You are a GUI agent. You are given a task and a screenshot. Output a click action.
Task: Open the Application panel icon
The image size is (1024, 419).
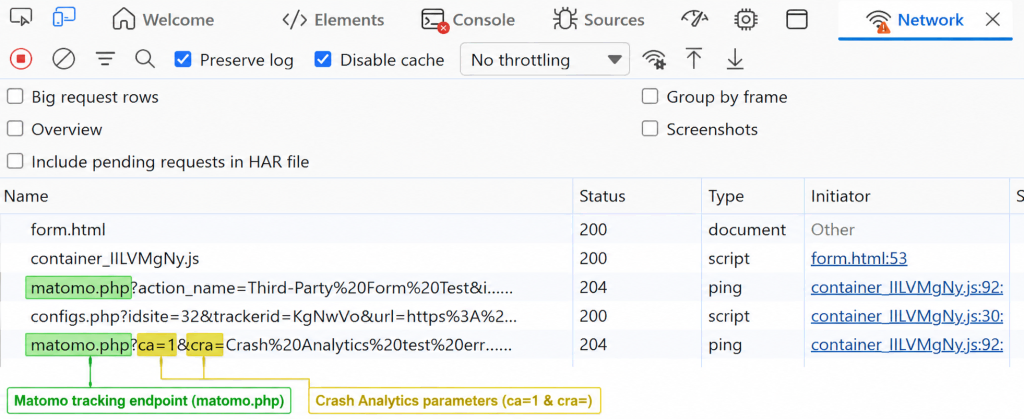[x=796, y=20]
